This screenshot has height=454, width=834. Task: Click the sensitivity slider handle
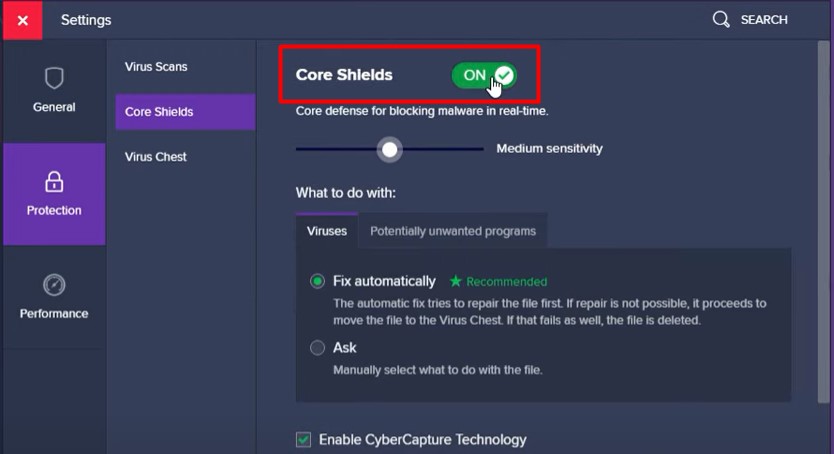(x=390, y=150)
